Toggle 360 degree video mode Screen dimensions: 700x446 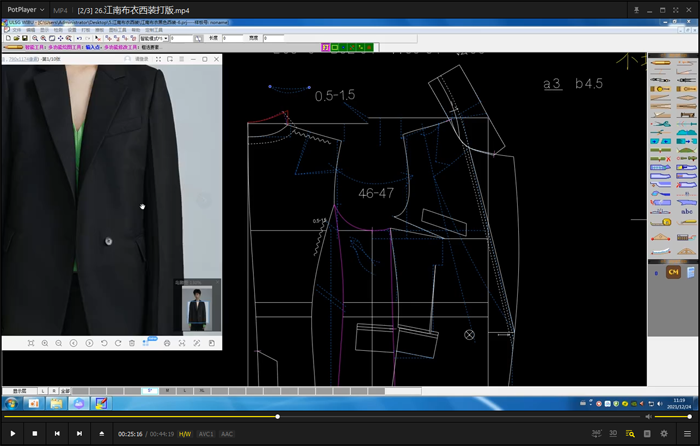pos(596,433)
